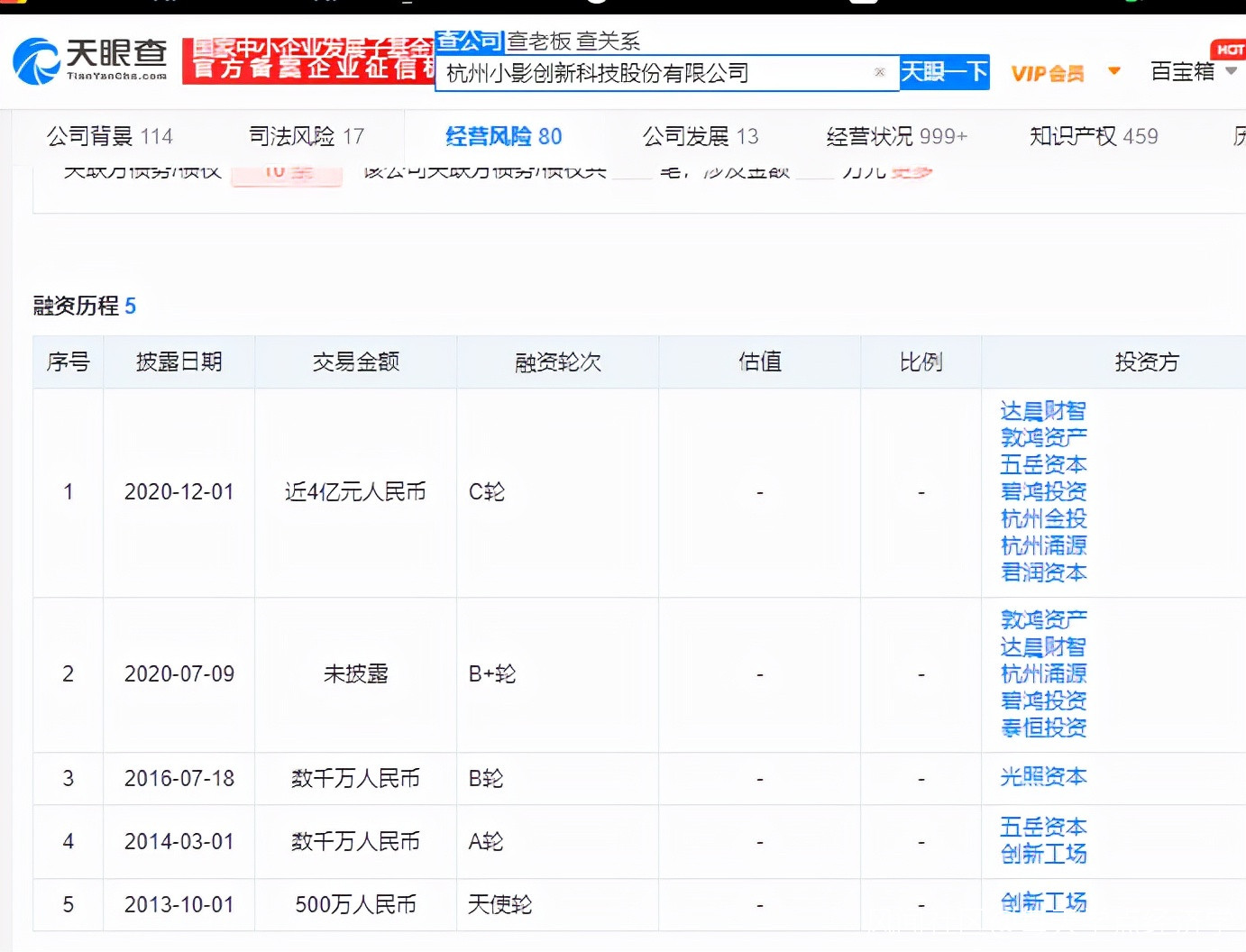Click the VIP会员 button
This screenshot has height=952, width=1246.
pos(1048,73)
